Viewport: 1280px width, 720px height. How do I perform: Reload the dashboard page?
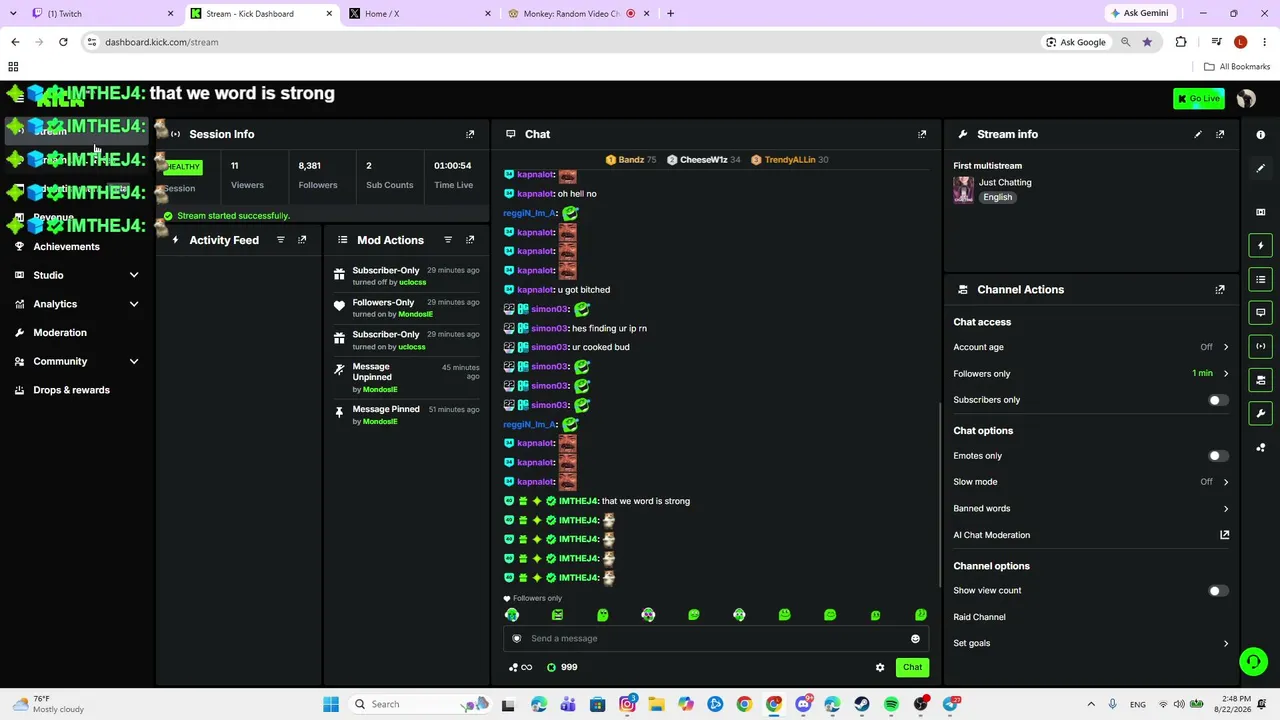[x=63, y=42]
